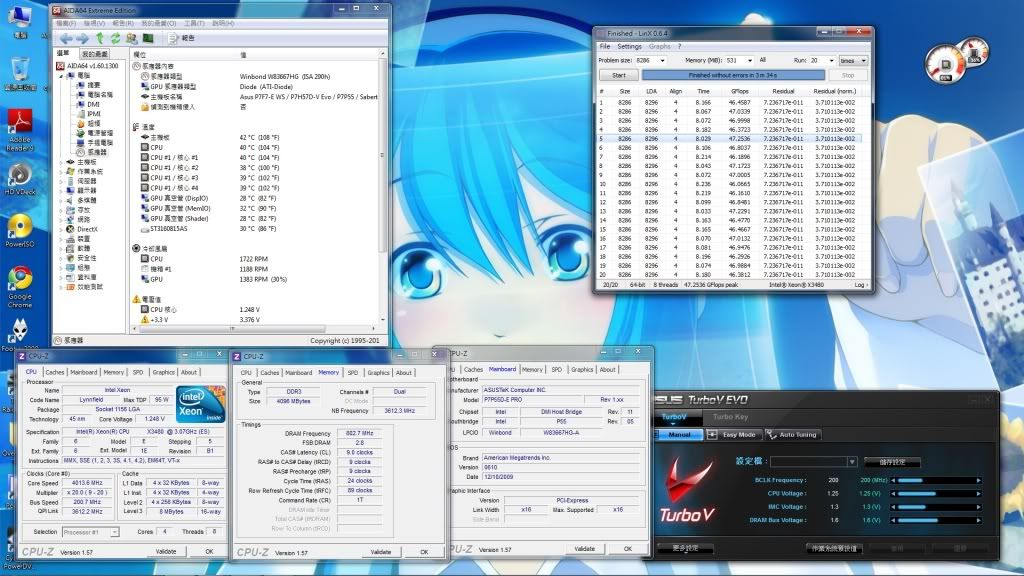The height and width of the screenshot is (576, 1024).
Task: Refresh AIDA64 with green circular arrows icon
Action: [x=116, y=39]
